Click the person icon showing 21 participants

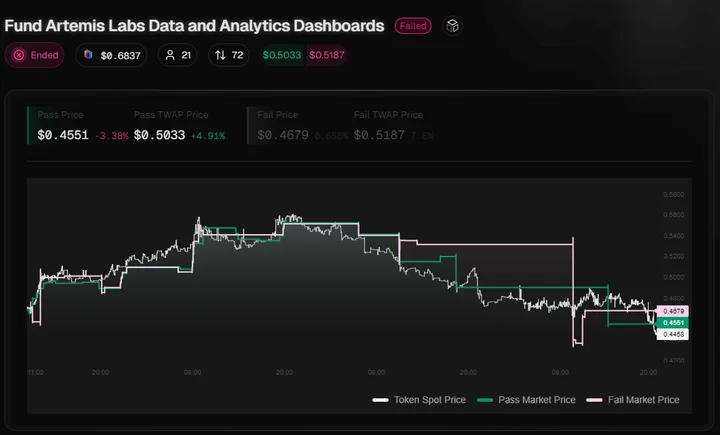tap(170, 55)
